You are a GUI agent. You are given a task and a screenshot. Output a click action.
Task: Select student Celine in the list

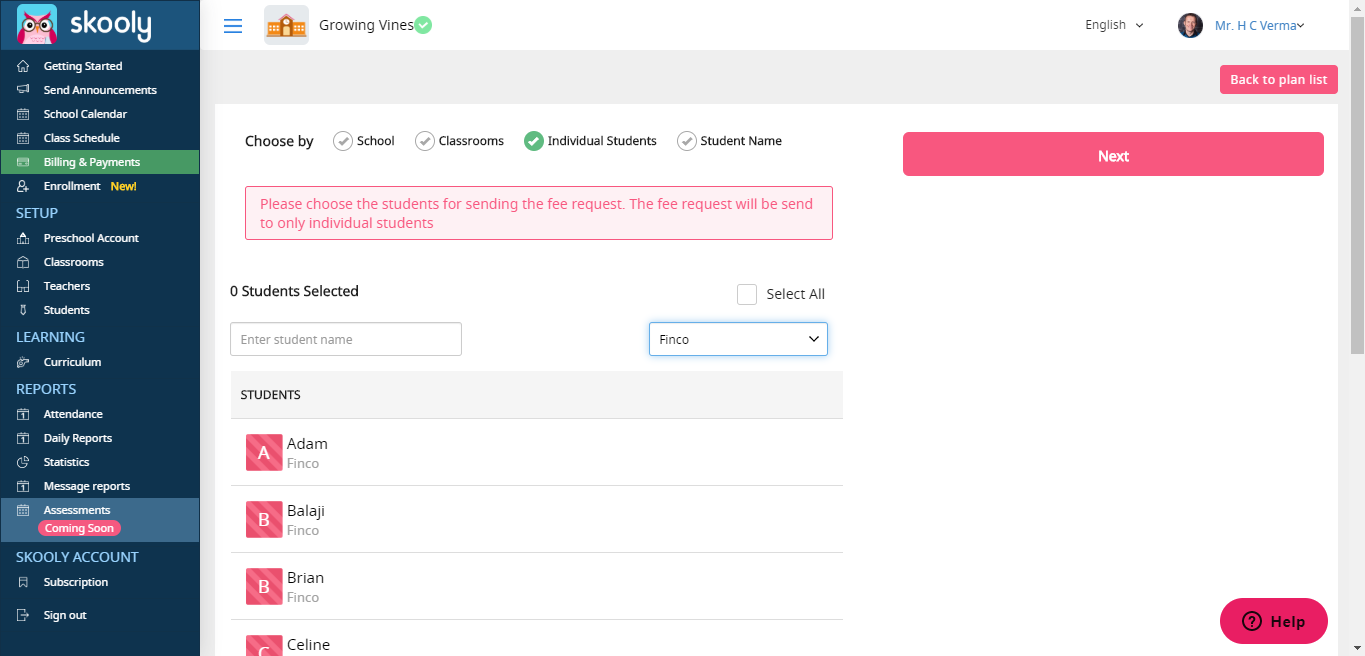537,640
